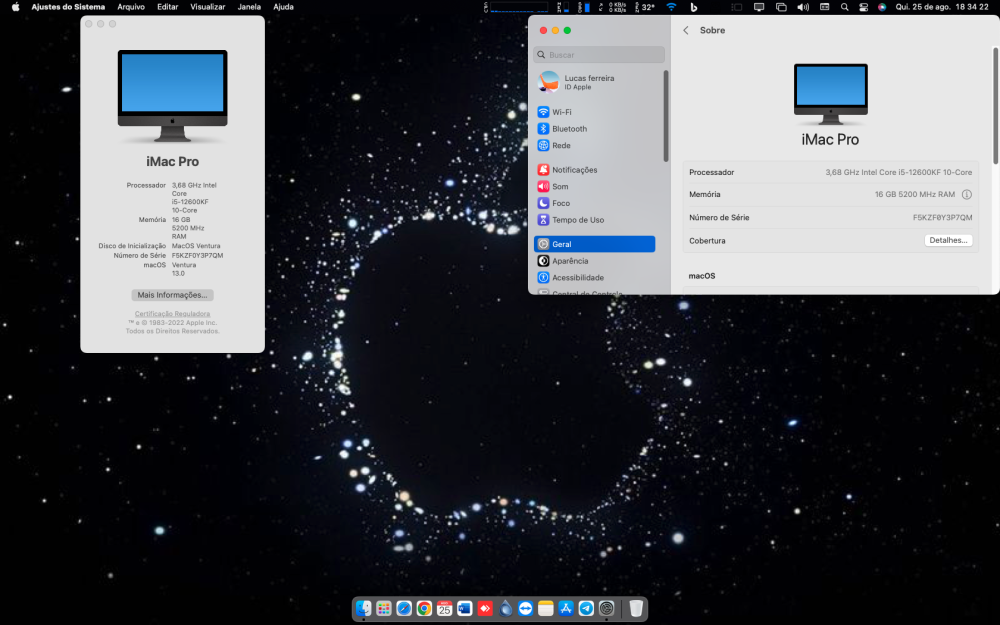Click the settings sidebar scrollbar

(666, 116)
